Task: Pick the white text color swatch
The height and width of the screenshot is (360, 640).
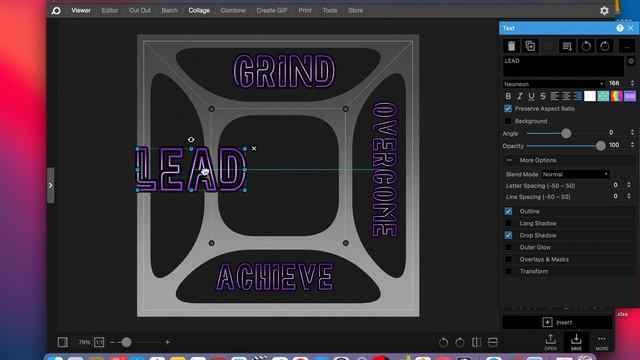Action: point(590,96)
